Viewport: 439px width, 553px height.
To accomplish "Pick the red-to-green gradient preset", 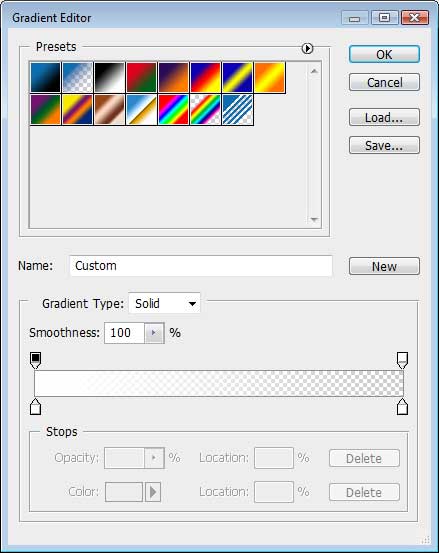I will click(141, 78).
